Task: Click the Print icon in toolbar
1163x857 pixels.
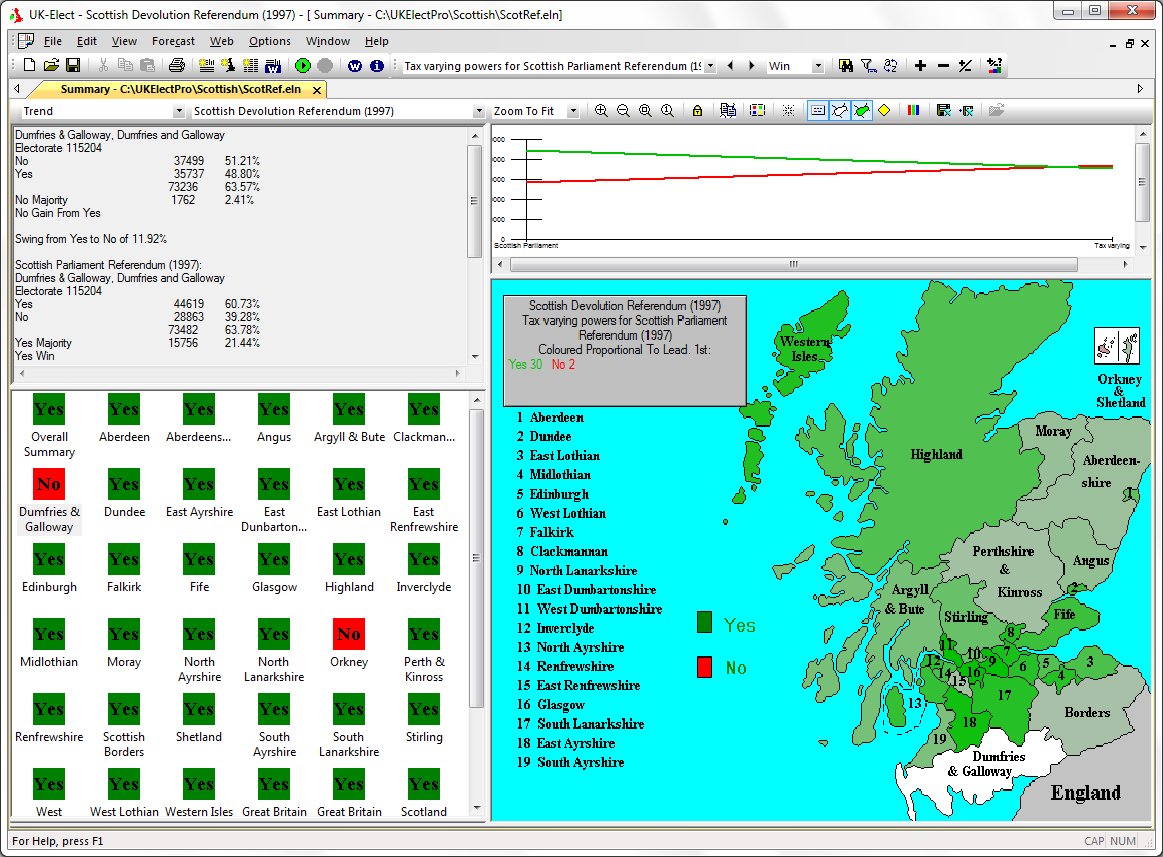Action: click(x=177, y=66)
